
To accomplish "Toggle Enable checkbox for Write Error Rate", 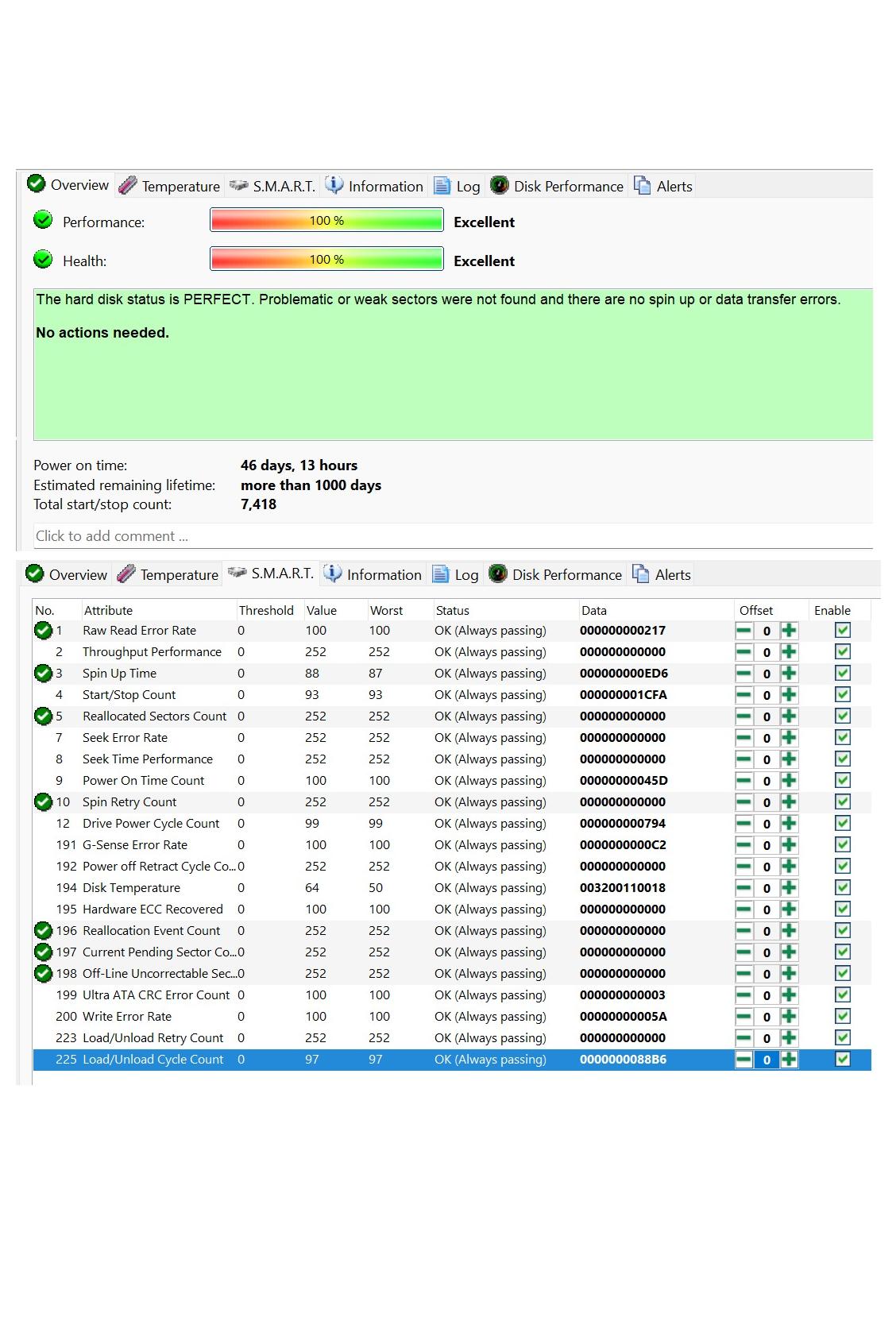I will coord(843,1017).
